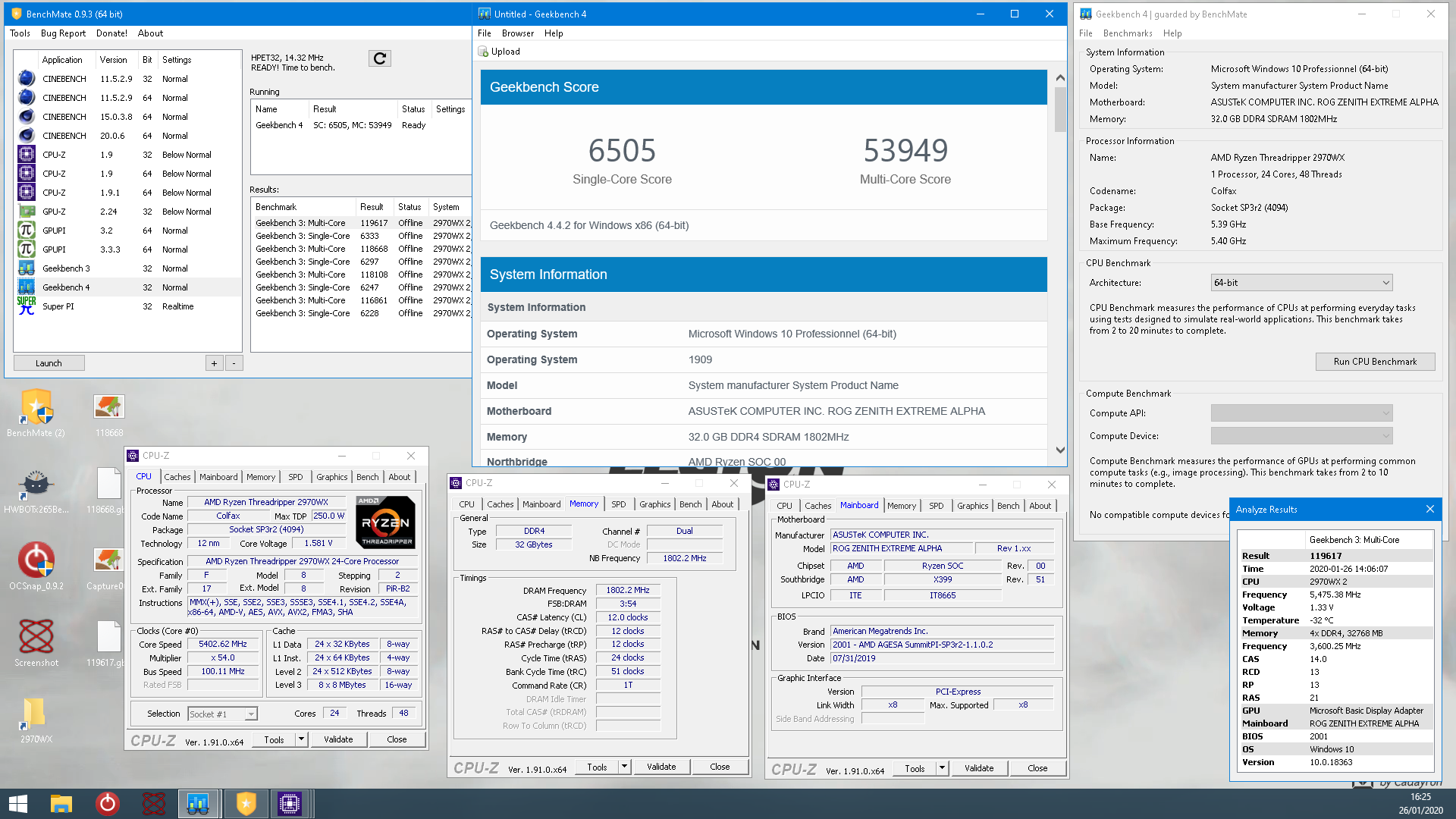Click the Upload icon in Geekbench 4
Image resolution: width=1456 pixels, height=819 pixels.
483,52
